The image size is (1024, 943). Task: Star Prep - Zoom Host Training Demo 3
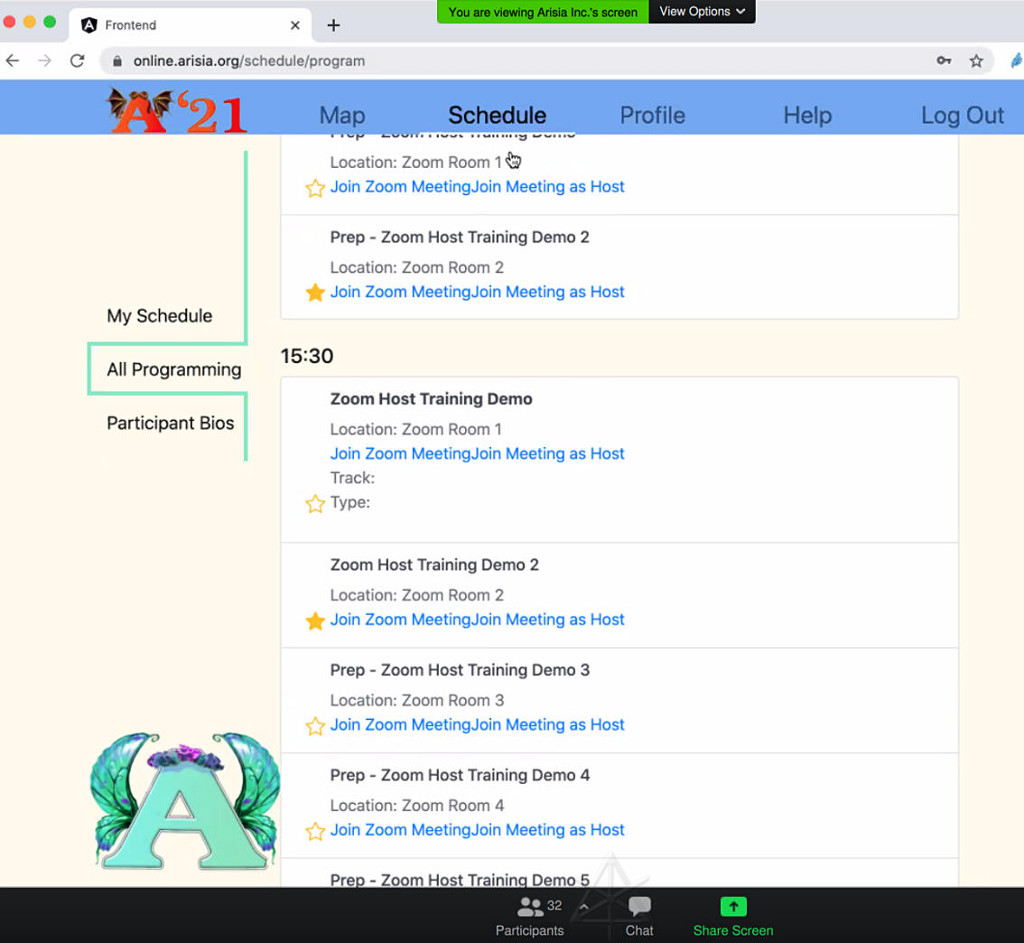[315, 726]
